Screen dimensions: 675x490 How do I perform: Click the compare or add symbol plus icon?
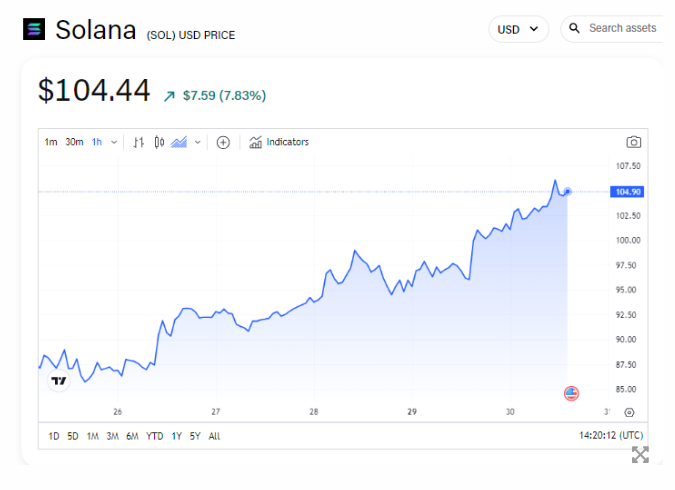[x=223, y=142]
